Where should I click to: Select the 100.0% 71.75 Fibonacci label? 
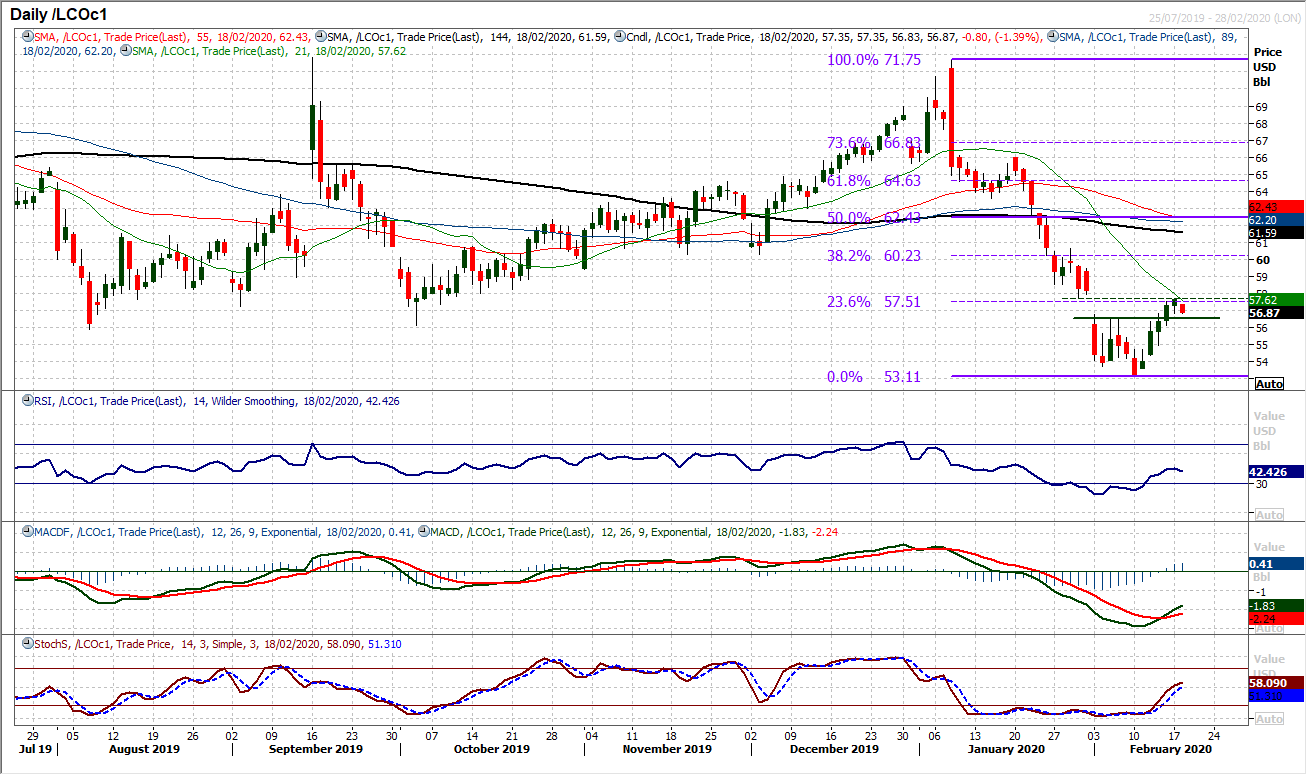874,60
